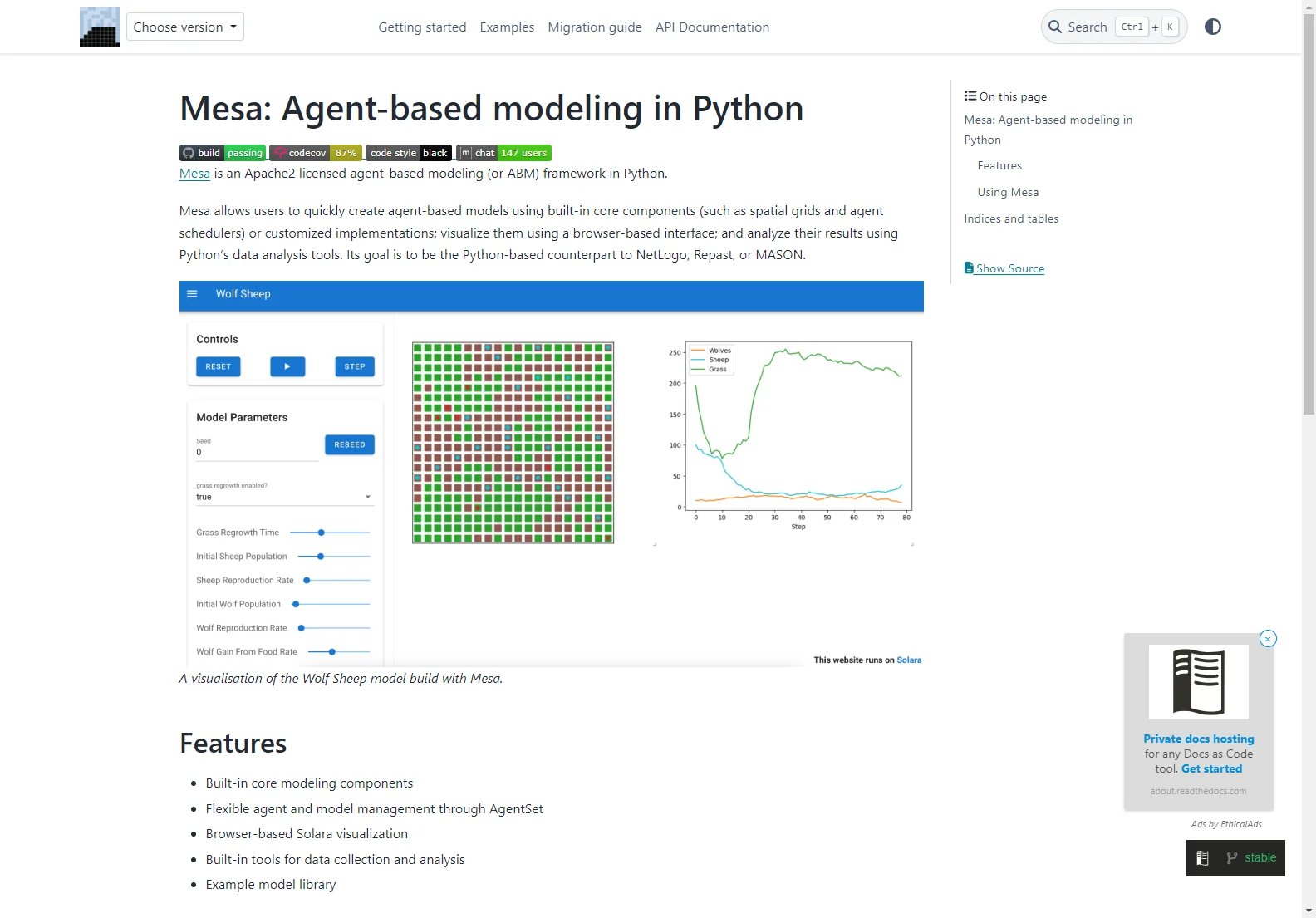Click the Read the Docs book icon
Image resolution: width=1316 pixels, height=918 pixels.
coord(1202,858)
